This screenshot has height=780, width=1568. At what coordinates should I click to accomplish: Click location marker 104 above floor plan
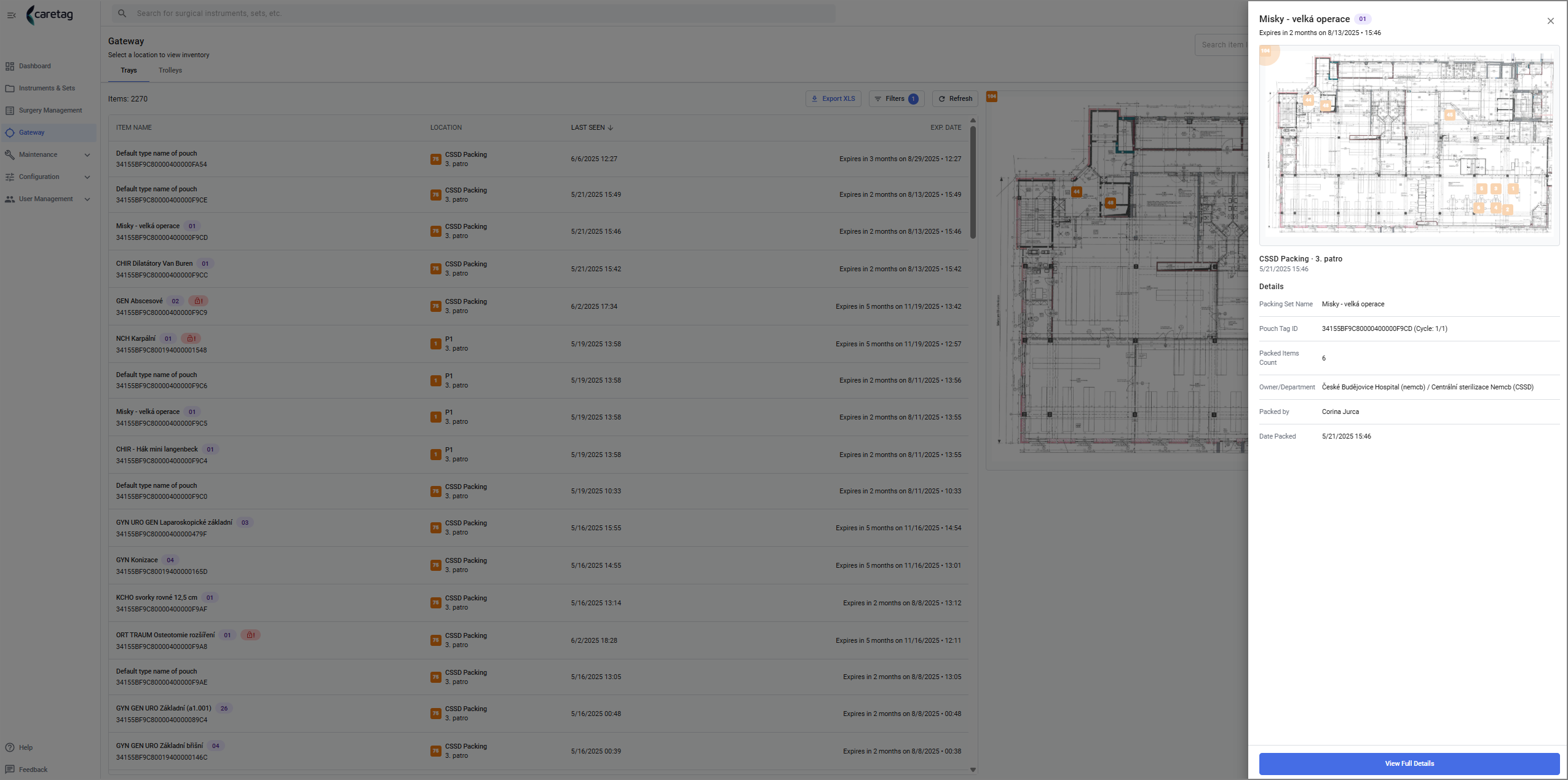(992, 97)
